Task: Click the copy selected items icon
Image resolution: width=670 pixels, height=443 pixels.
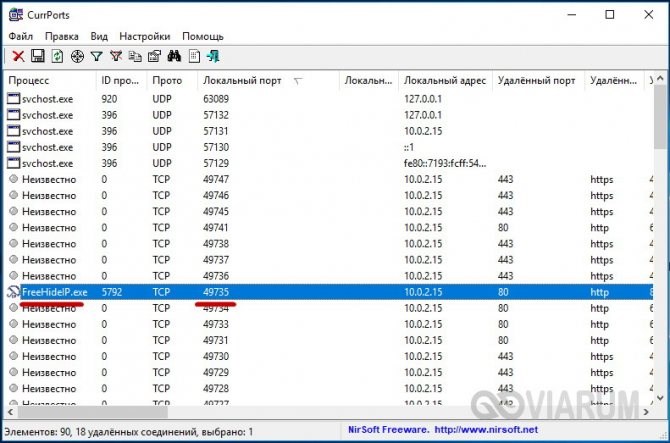Action: [135, 56]
